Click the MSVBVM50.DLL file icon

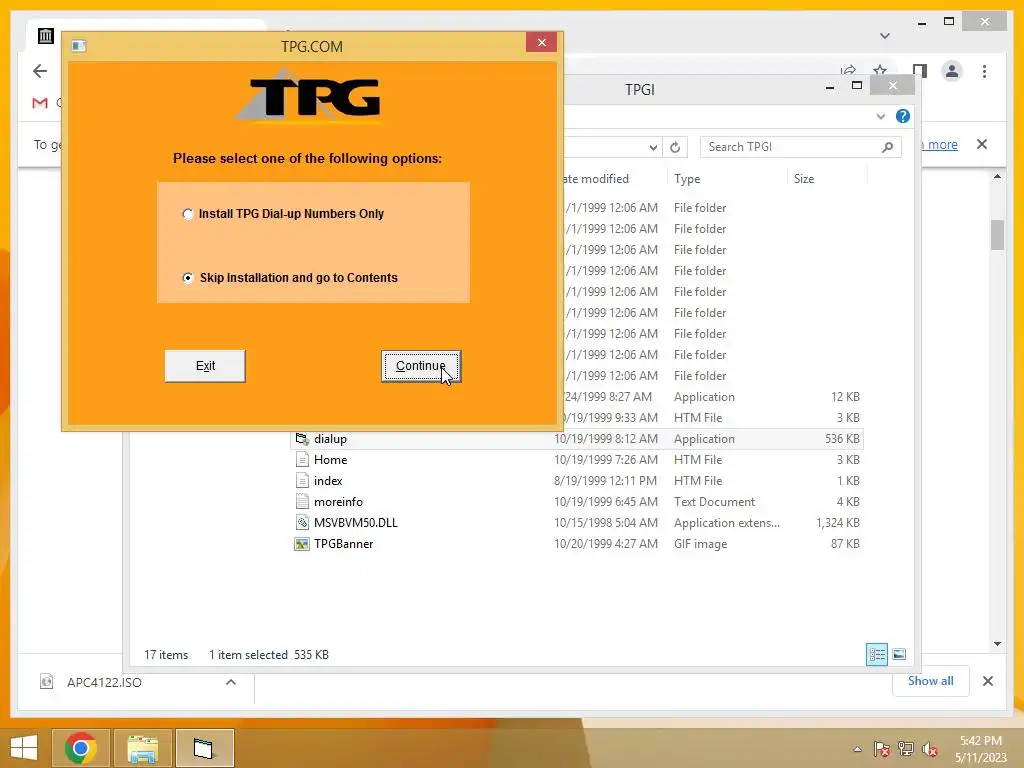[302, 522]
